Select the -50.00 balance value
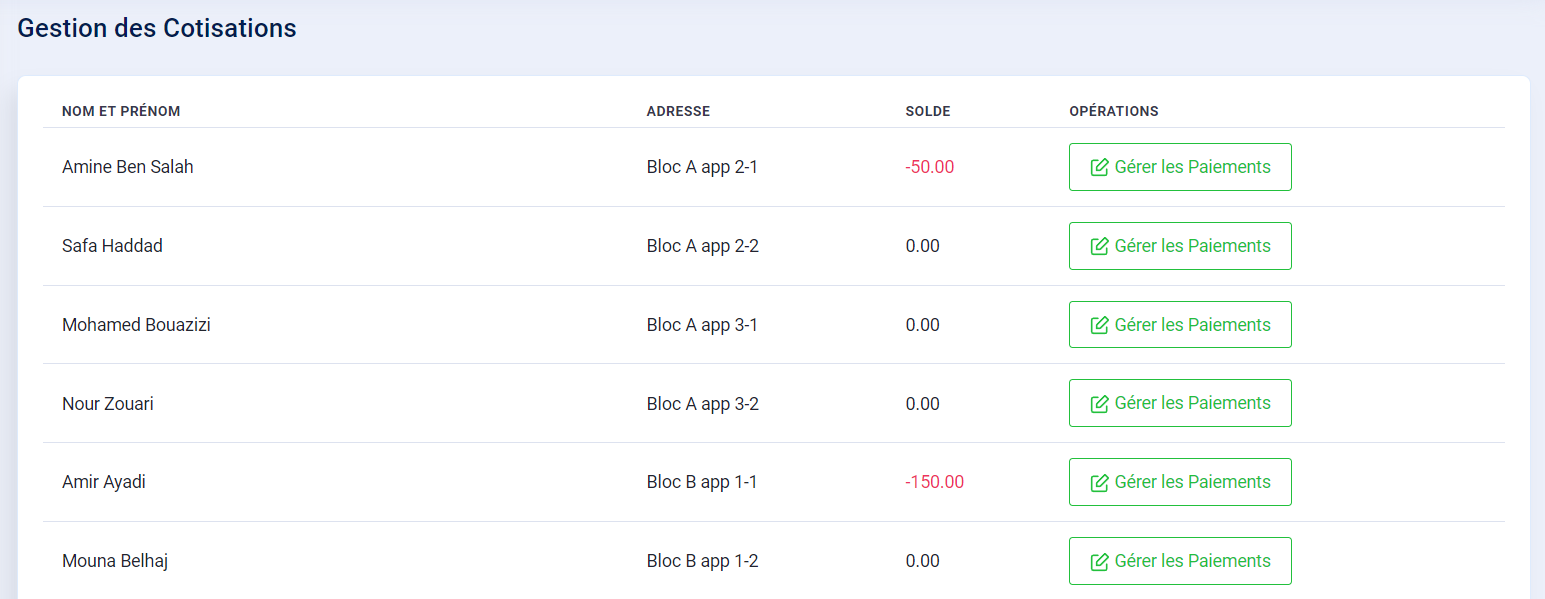The width and height of the screenshot is (1545, 599). (930, 167)
